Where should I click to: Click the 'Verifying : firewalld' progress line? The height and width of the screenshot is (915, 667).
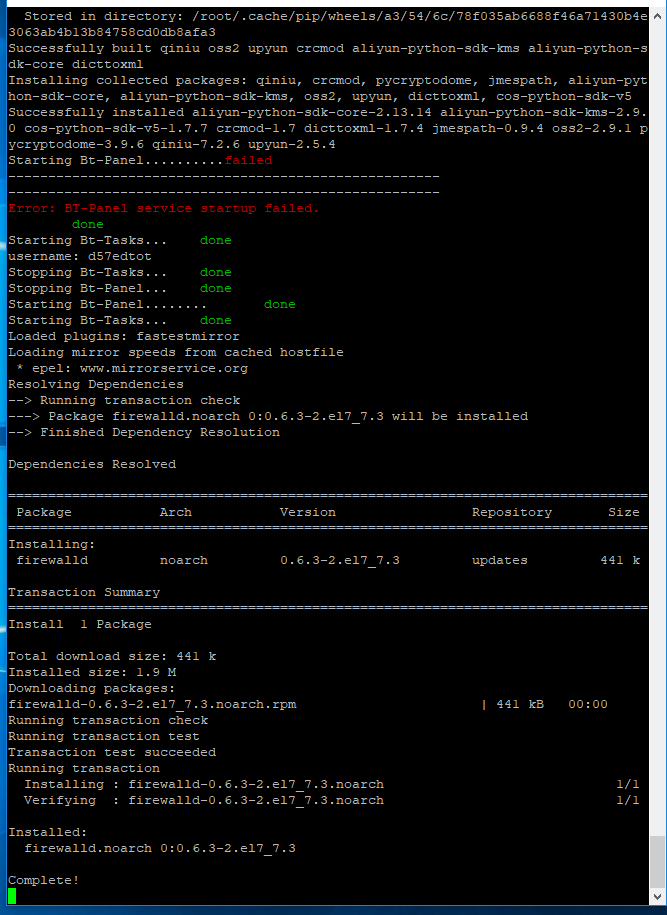click(204, 801)
